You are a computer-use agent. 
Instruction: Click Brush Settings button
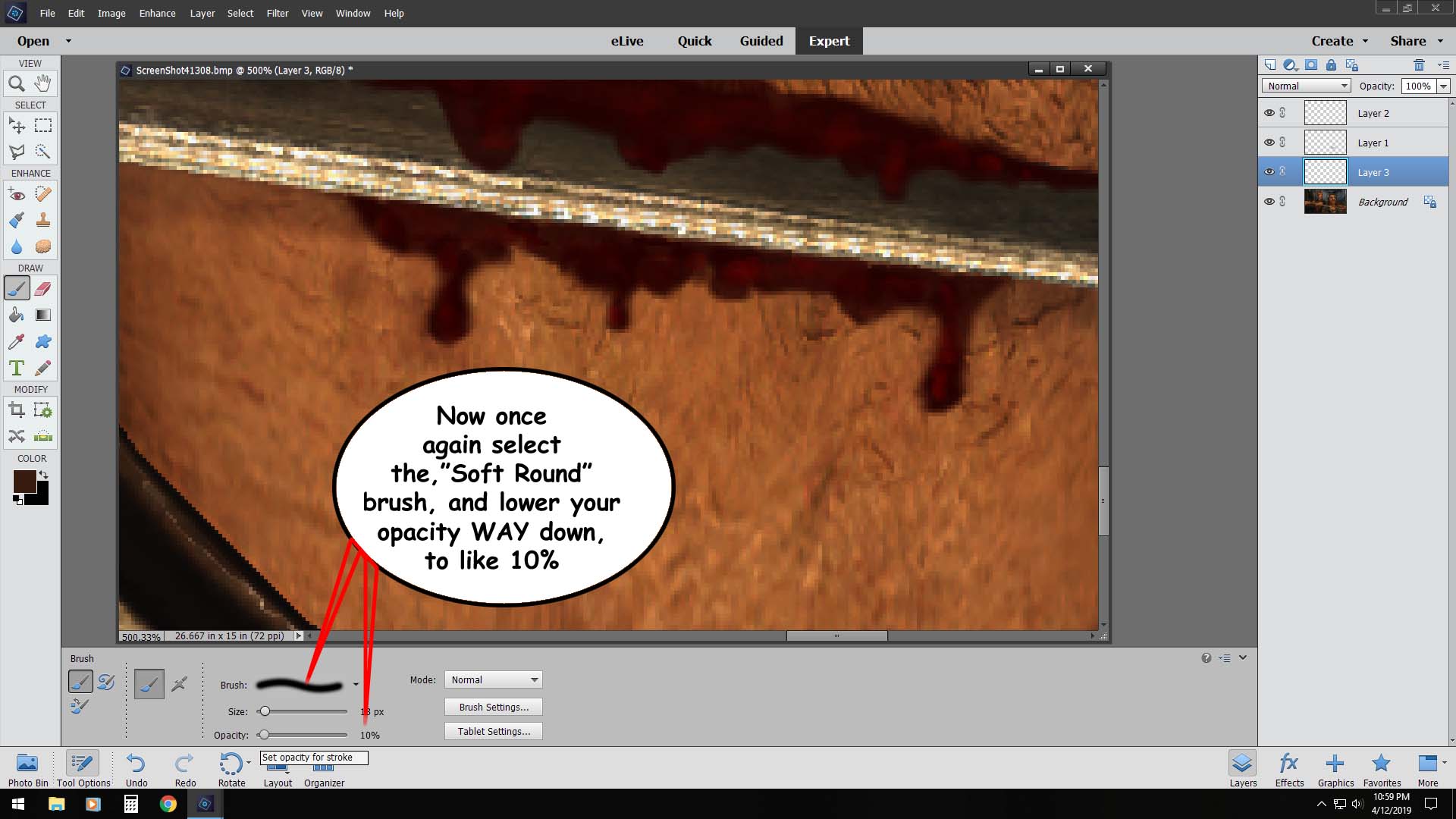point(494,707)
